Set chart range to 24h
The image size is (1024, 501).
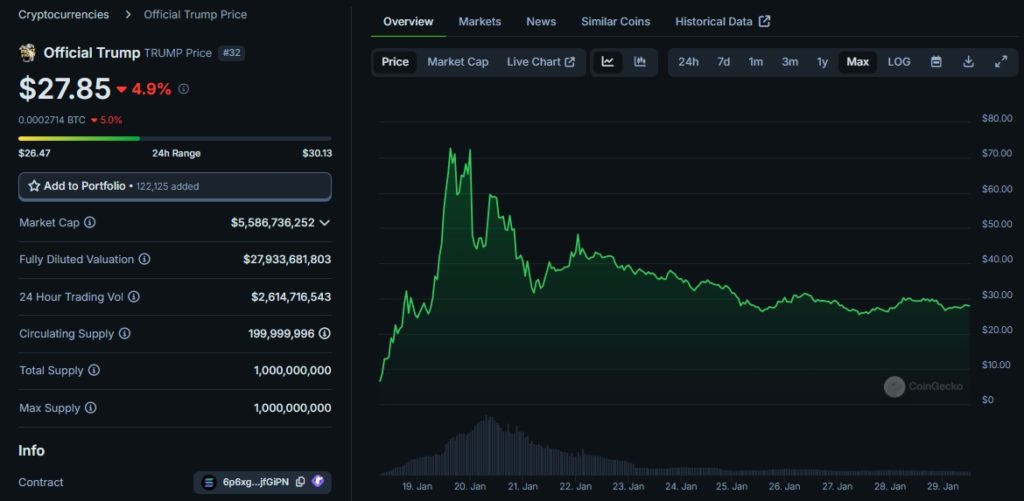pyautogui.click(x=688, y=62)
